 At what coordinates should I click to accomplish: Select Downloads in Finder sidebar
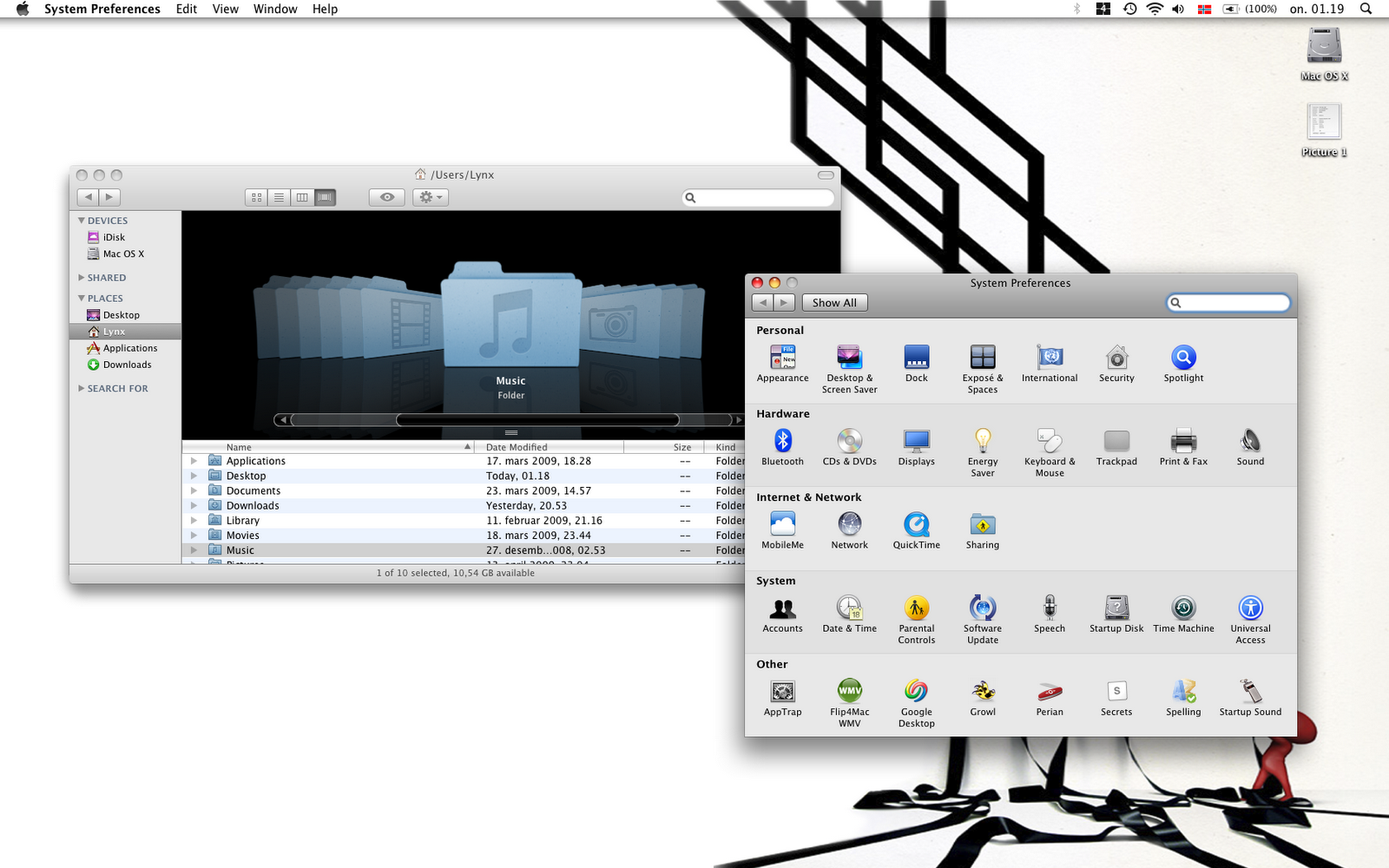click(x=127, y=365)
